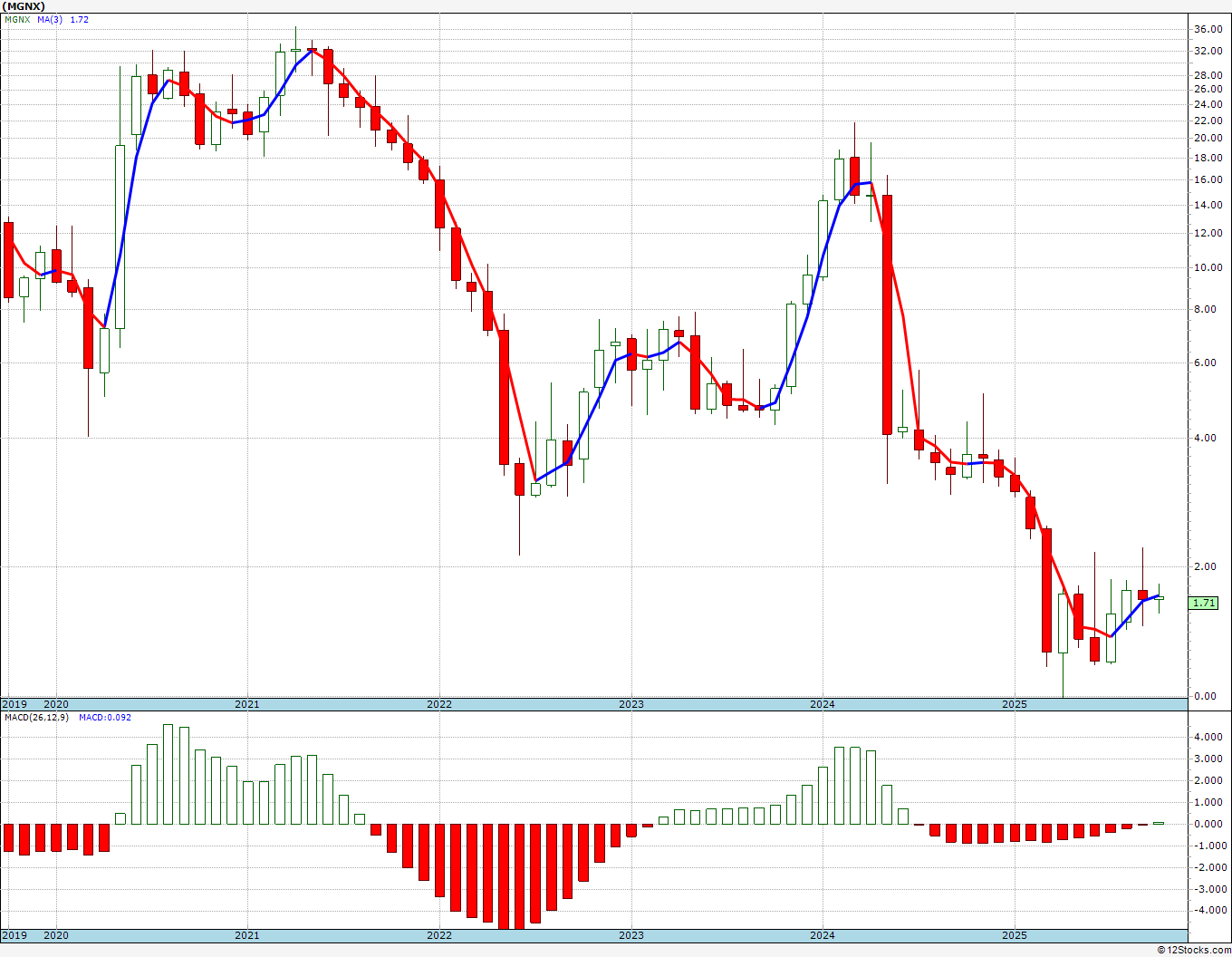1232x957 pixels.
Task: Click the 16.00 price axis label
Action: 1208,179
